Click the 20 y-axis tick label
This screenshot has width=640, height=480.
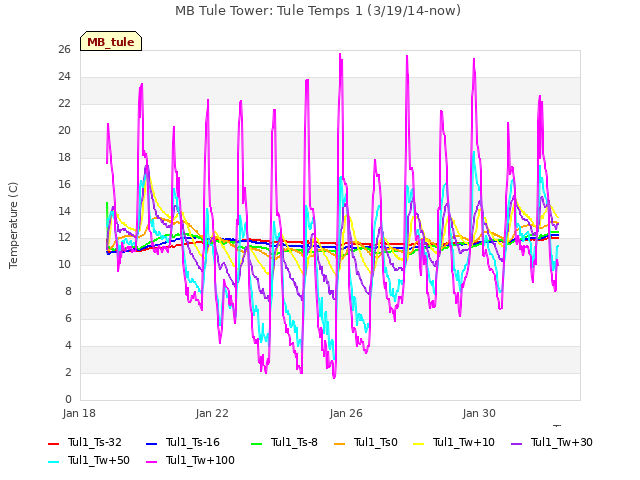point(64,131)
